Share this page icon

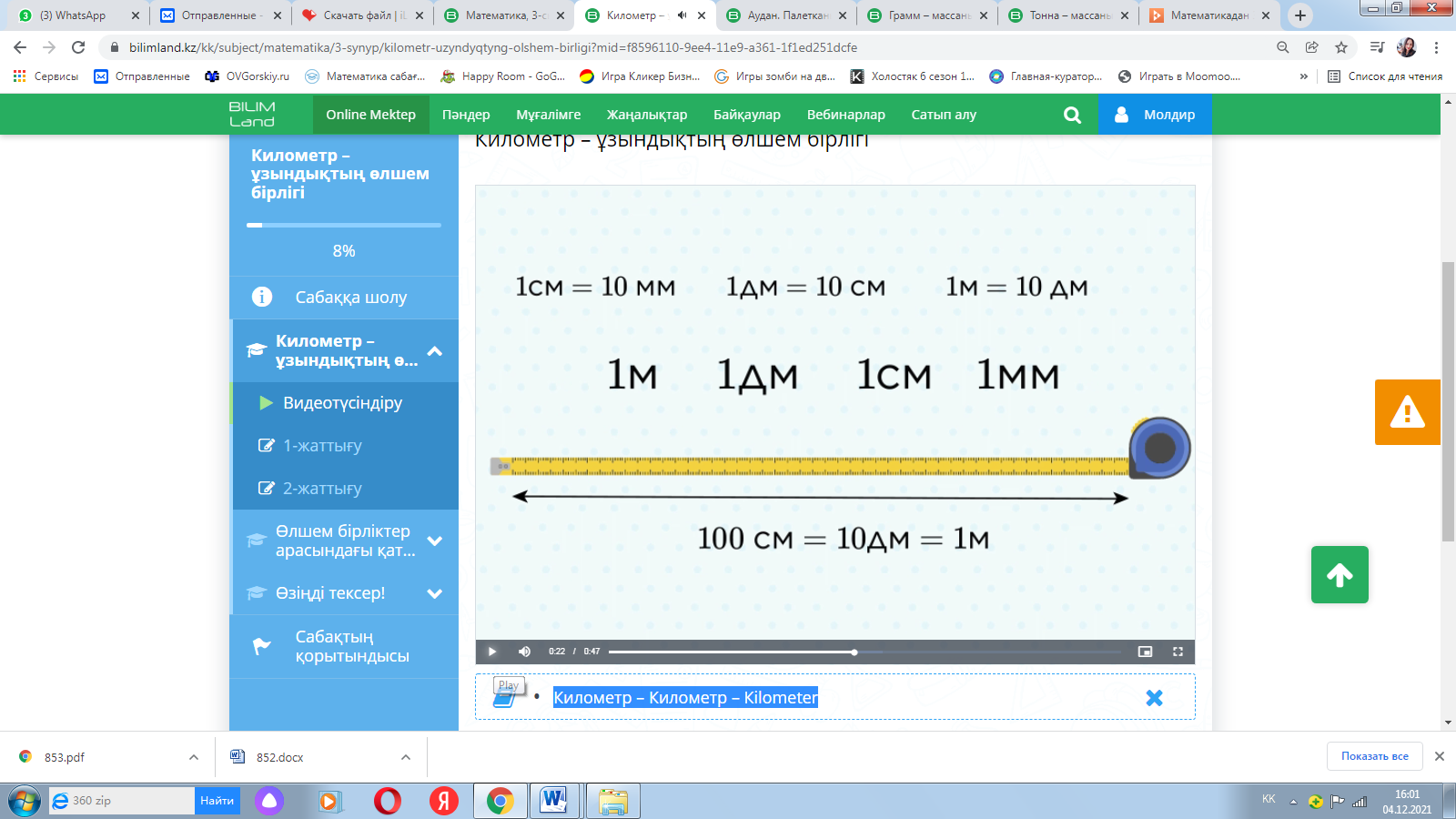click(1312, 47)
